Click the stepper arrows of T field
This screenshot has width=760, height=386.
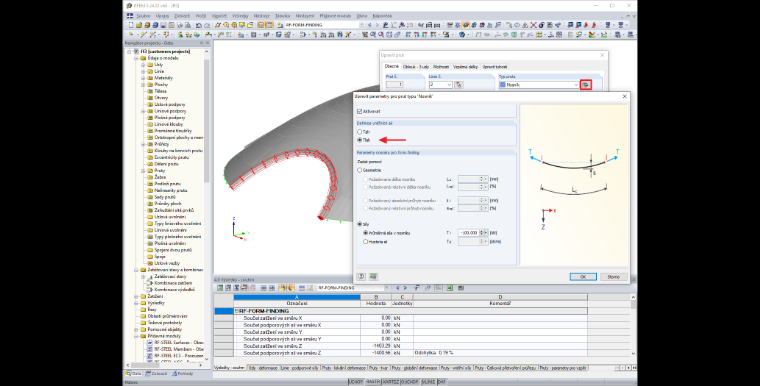pyautogui.click(x=482, y=233)
